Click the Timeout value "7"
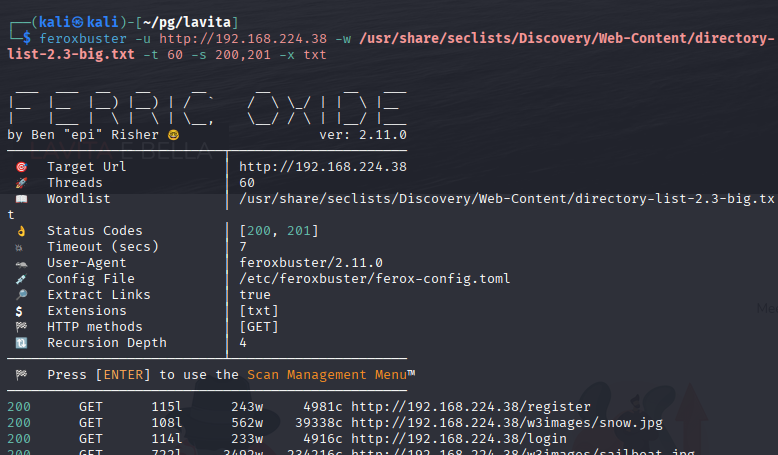Image resolution: width=778 pixels, height=455 pixels. click(x=243, y=247)
